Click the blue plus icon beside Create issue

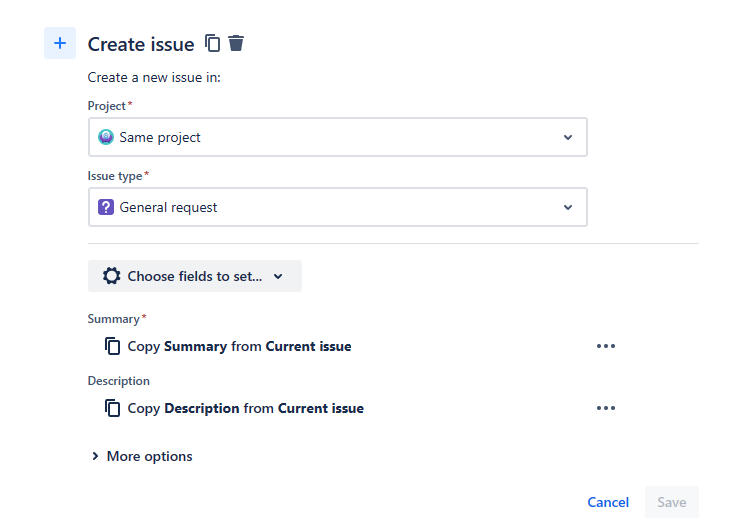60,43
